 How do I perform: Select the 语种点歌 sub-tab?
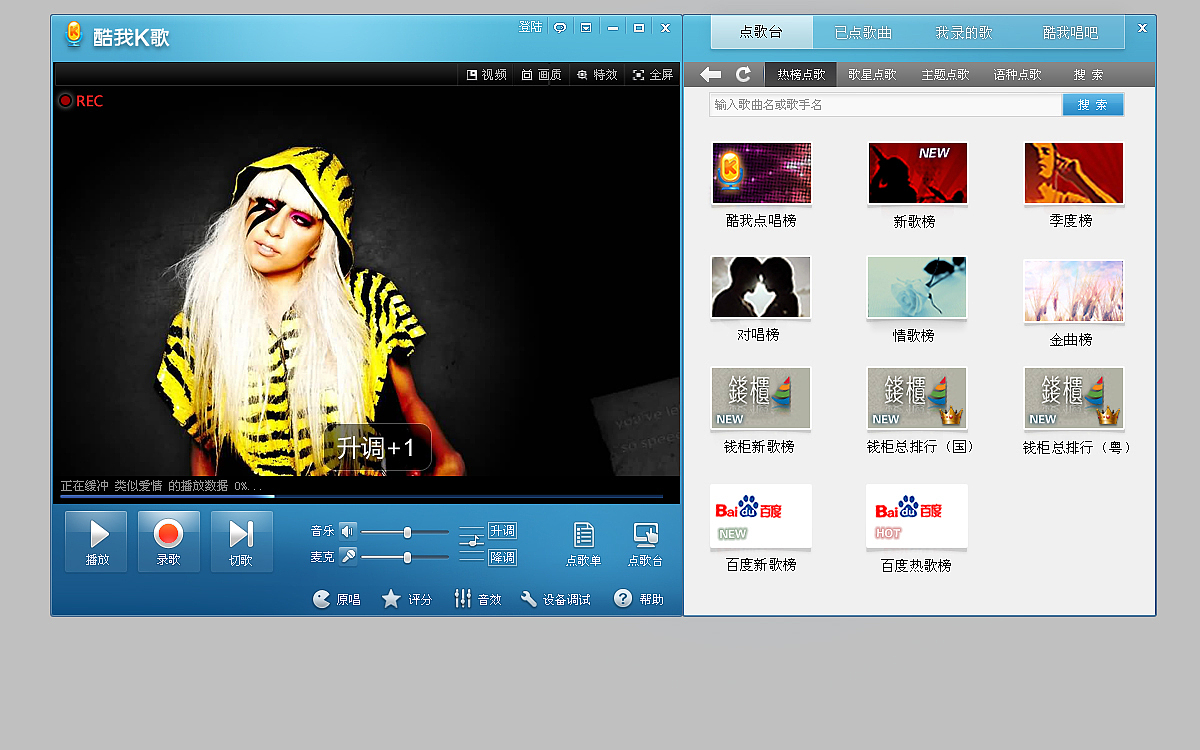click(1017, 75)
